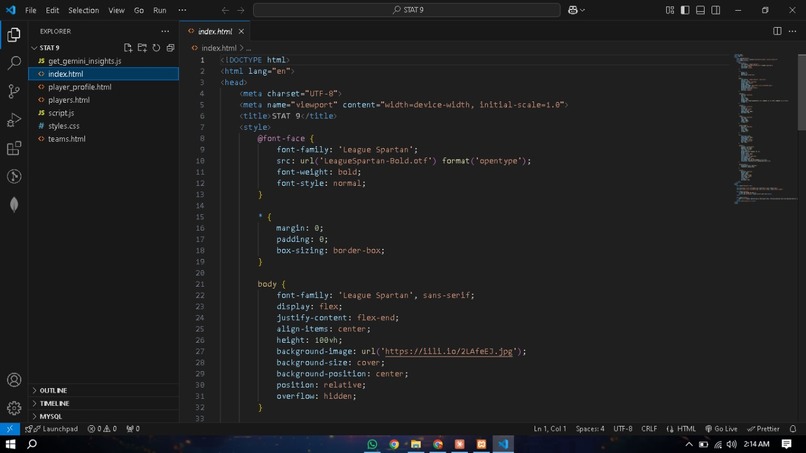Open the Customize Layout button
The image size is (806, 453).
tap(670, 10)
